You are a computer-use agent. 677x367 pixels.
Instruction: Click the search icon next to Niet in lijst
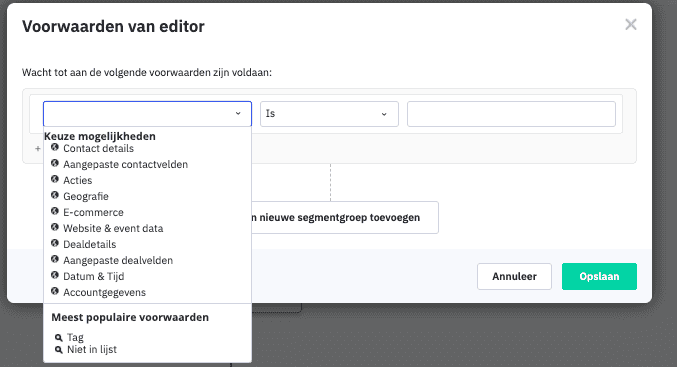[x=59, y=350]
